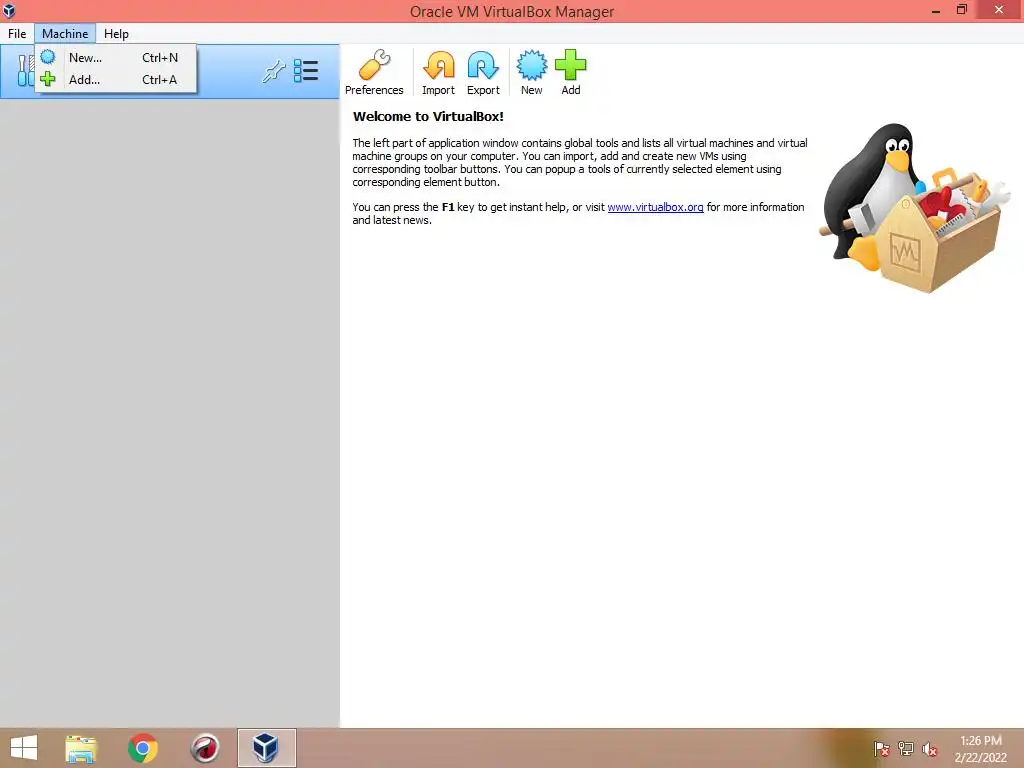The height and width of the screenshot is (768, 1024).
Task: Close the VirtualBox Manager window
Action: pyautogui.click(x=999, y=10)
